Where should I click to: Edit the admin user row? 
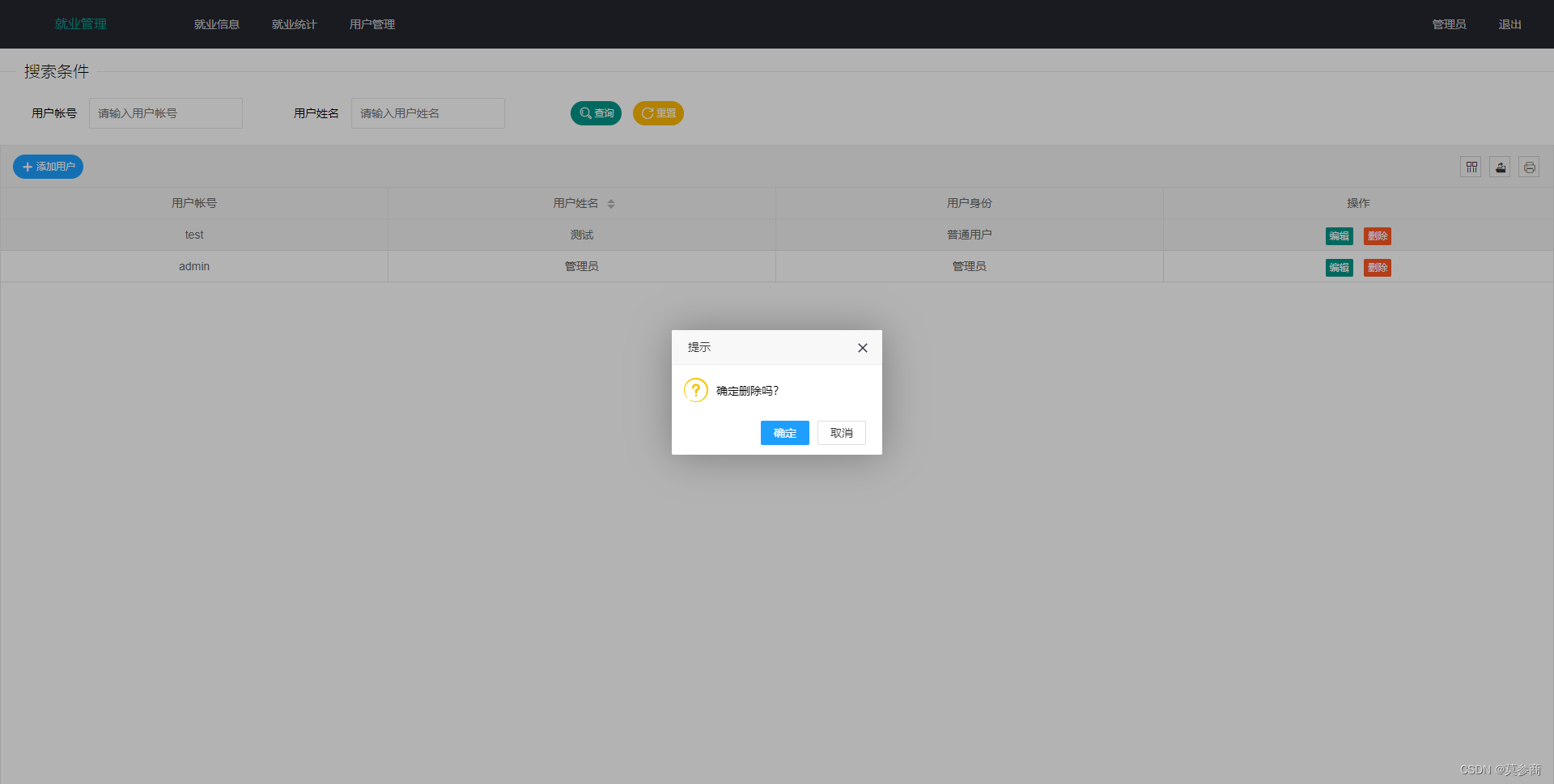1340,268
